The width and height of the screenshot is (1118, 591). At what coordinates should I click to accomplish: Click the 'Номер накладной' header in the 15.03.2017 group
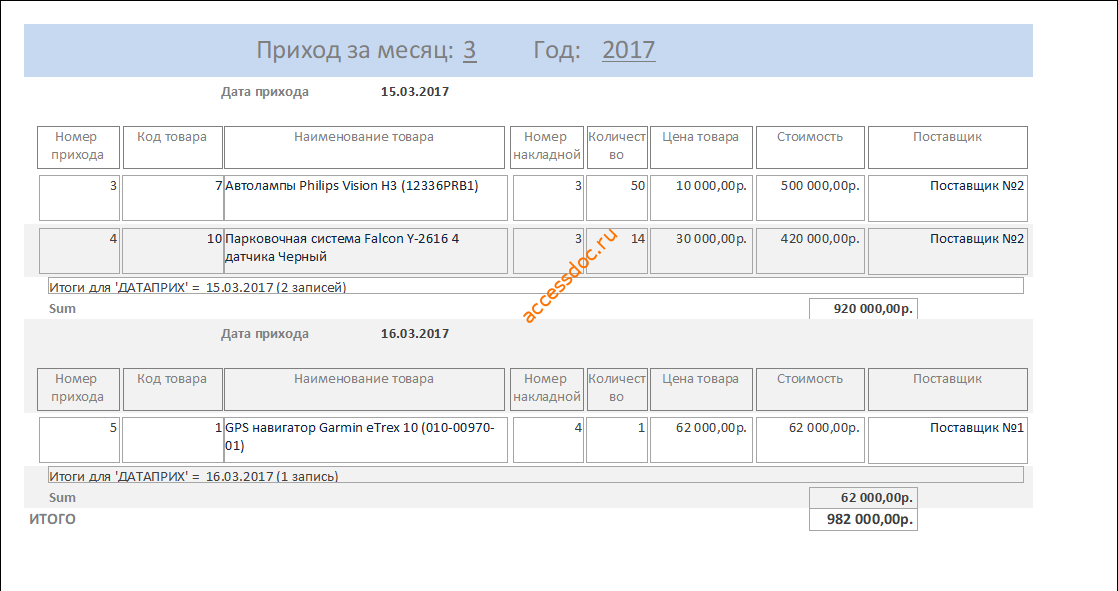click(x=547, y=147)
